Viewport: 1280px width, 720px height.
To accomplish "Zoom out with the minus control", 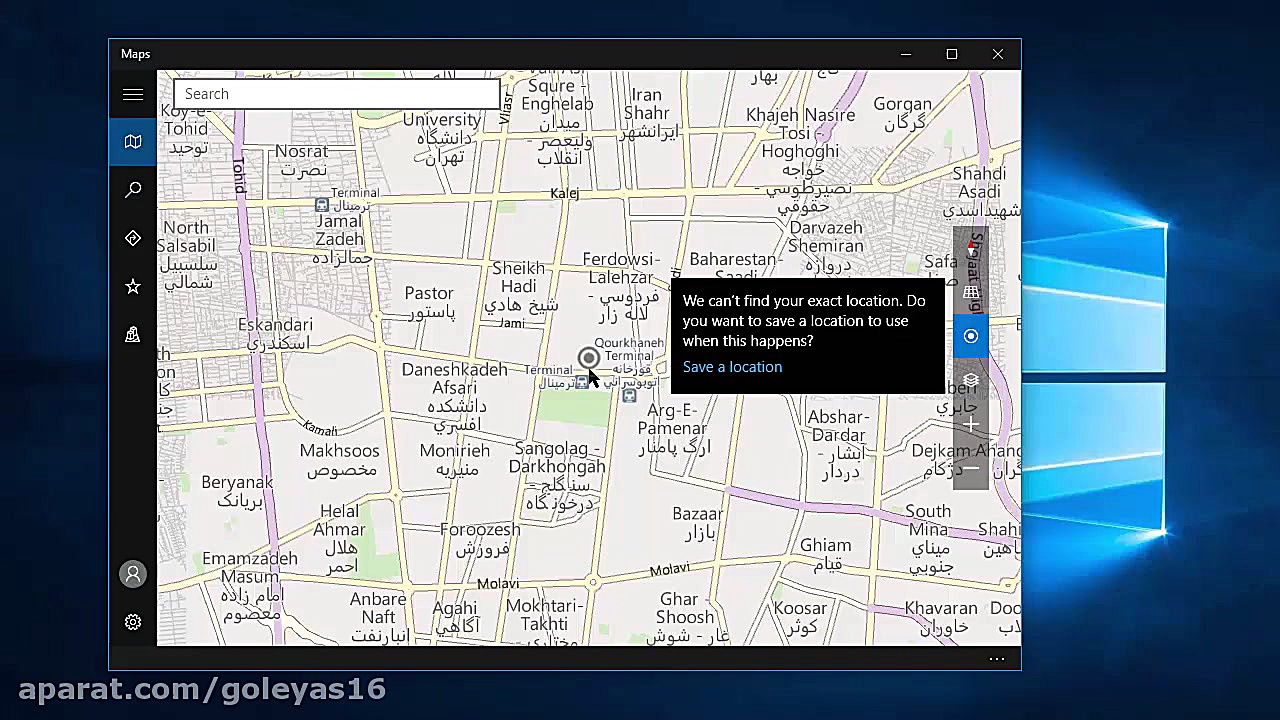I will (x=970, y=468).
